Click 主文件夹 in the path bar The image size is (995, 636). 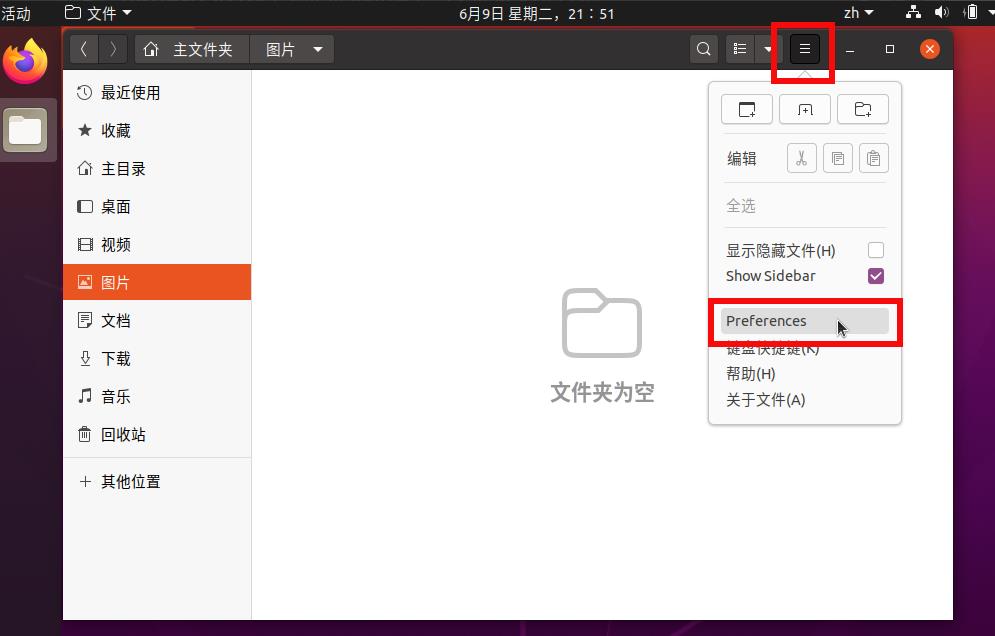click(190, 49)
